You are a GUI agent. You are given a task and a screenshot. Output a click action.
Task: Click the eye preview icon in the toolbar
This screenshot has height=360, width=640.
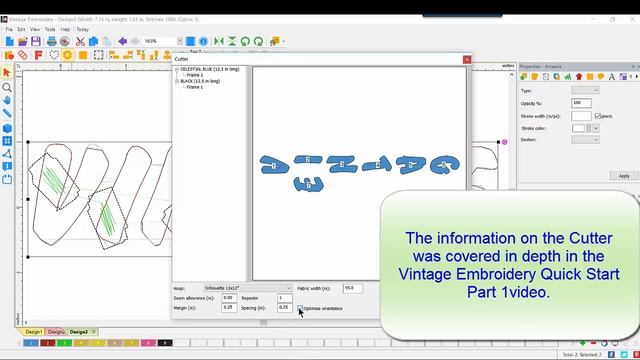[x=64, y=41]
